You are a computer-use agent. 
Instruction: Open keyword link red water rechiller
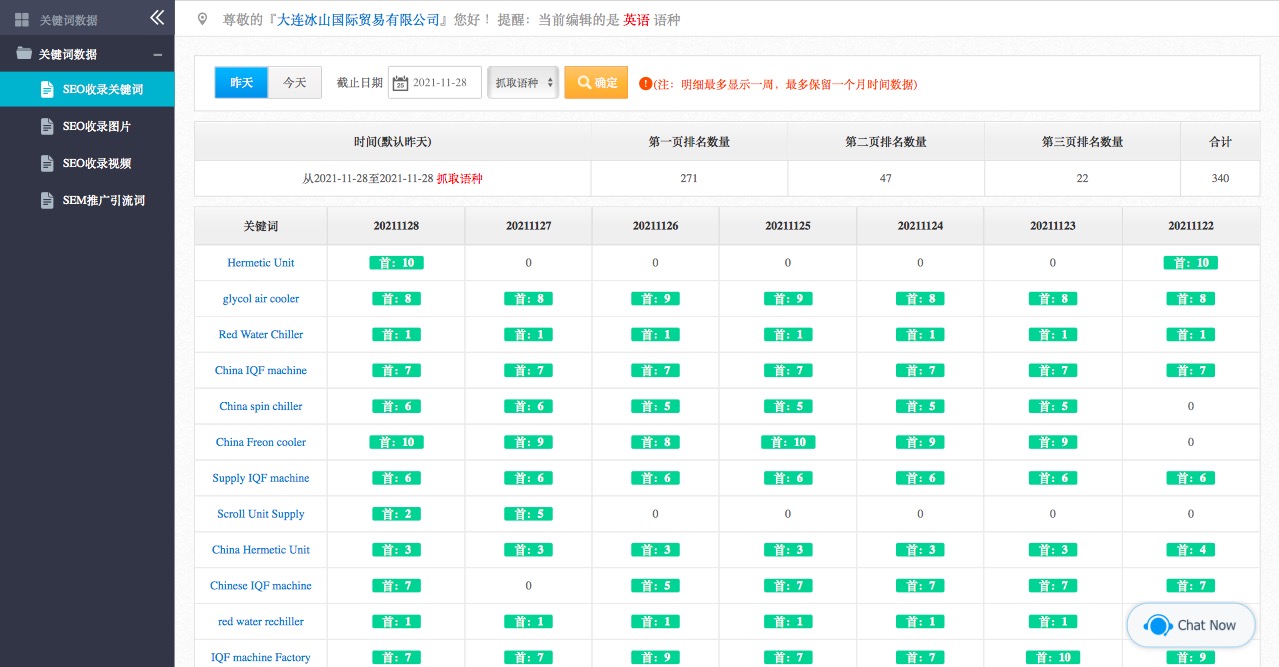tap(261, 623)
